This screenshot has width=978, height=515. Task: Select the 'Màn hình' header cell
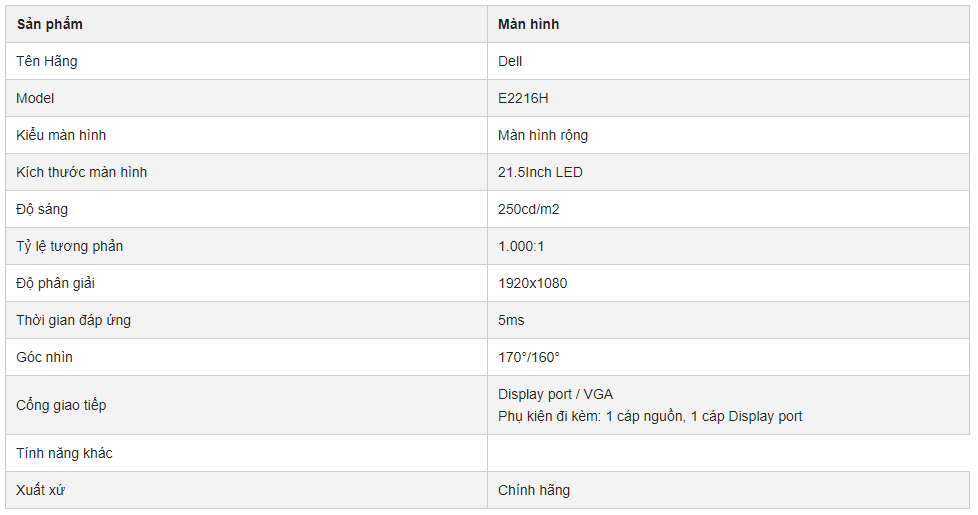tap(728, 24)
